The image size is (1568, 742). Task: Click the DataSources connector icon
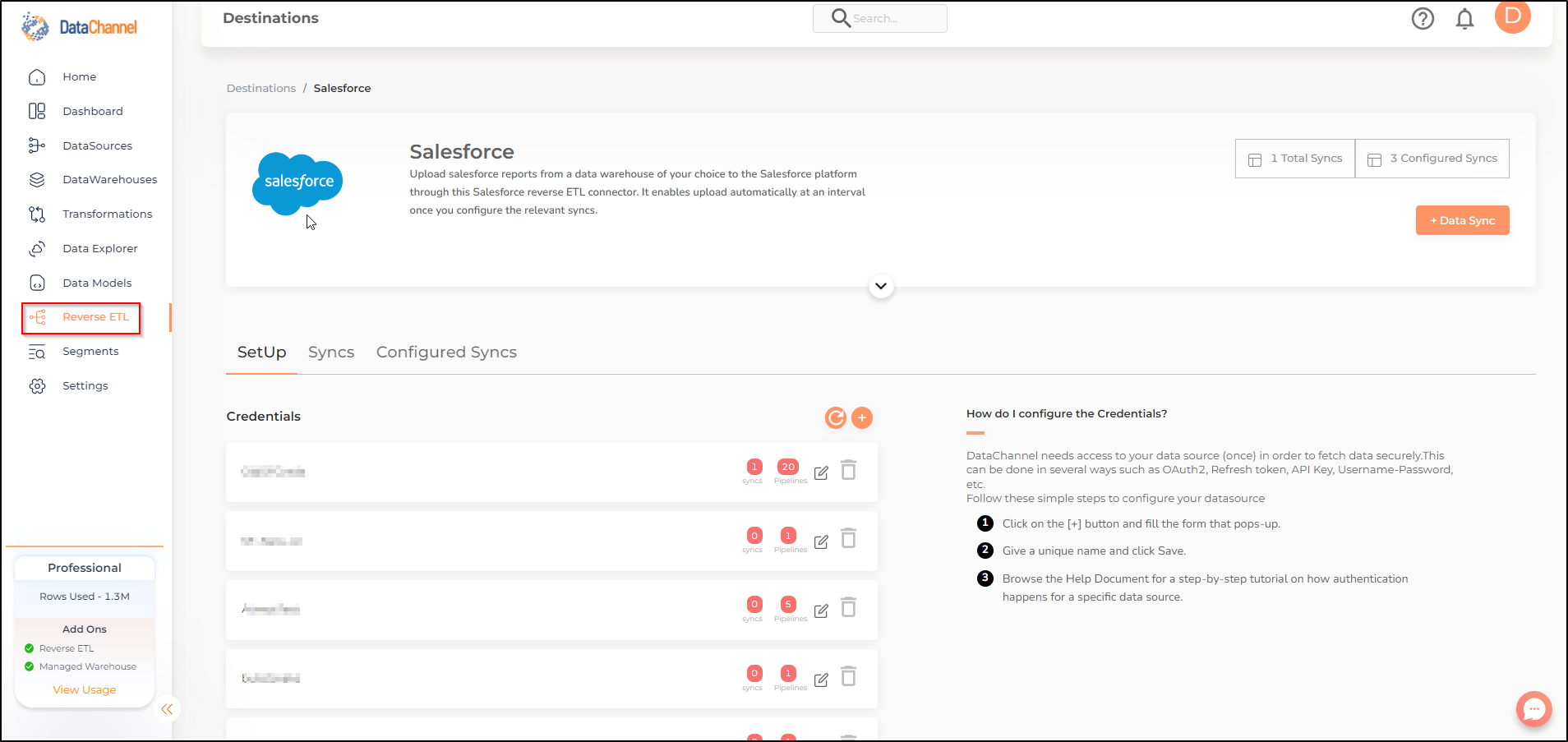[37, 145]
